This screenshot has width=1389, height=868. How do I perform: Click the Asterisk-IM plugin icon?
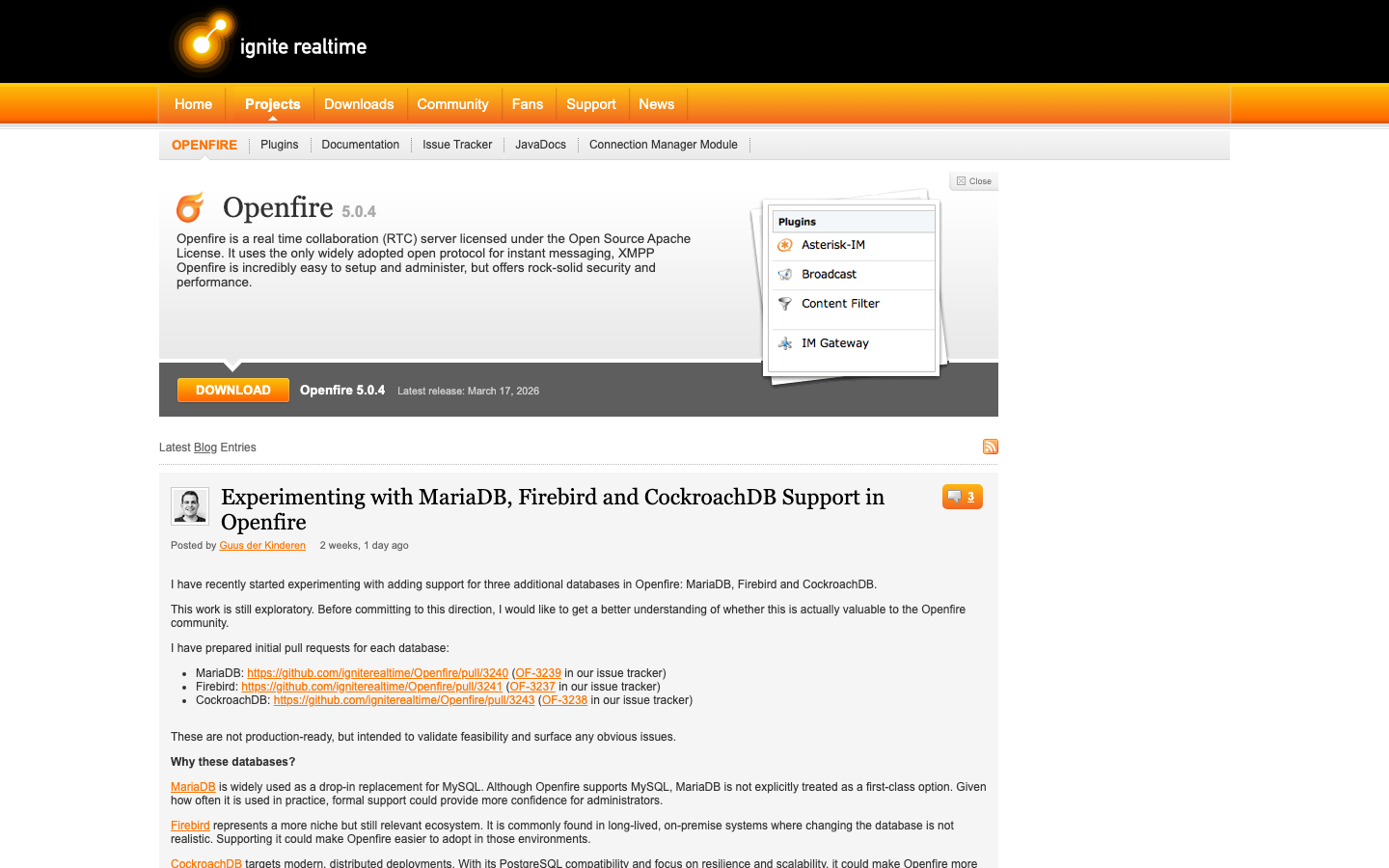(x=785, y=245)
